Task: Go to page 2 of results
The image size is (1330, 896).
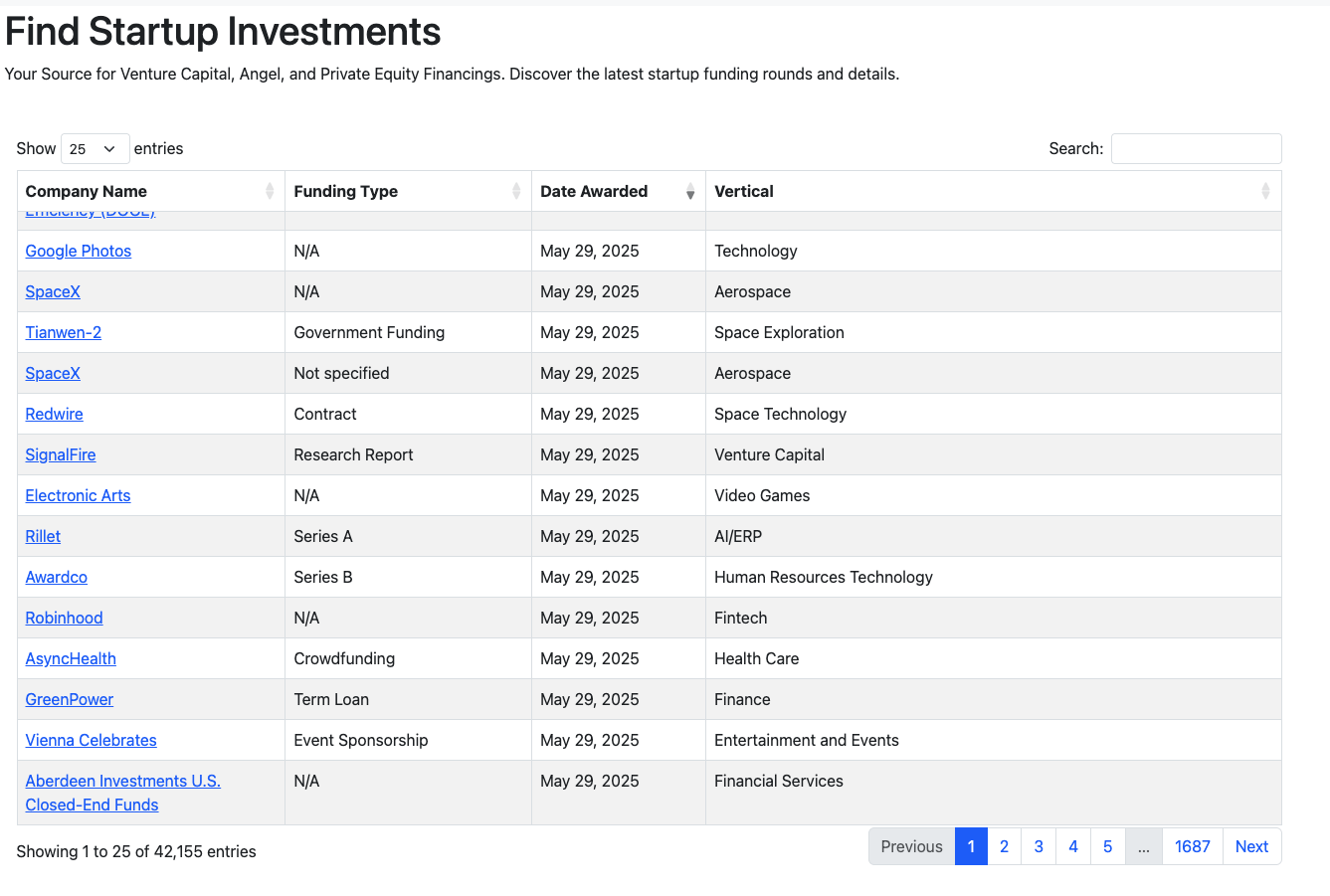Action: click(x=1004, y=846)
